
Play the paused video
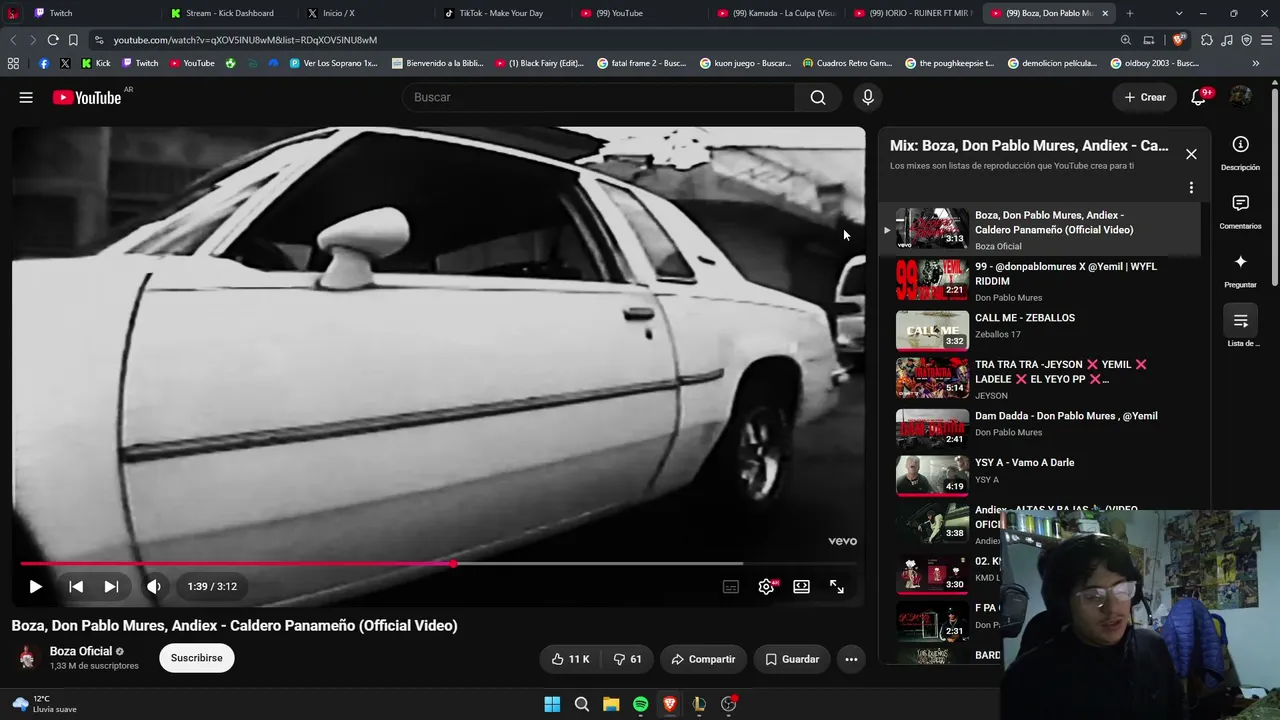click(35, 587)
